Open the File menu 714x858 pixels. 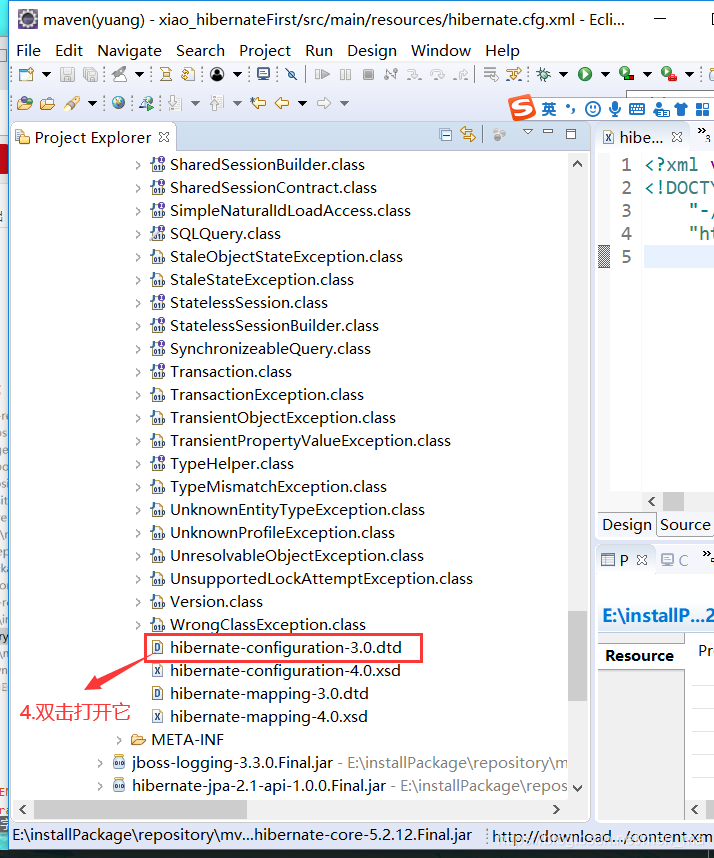(28, 50)
